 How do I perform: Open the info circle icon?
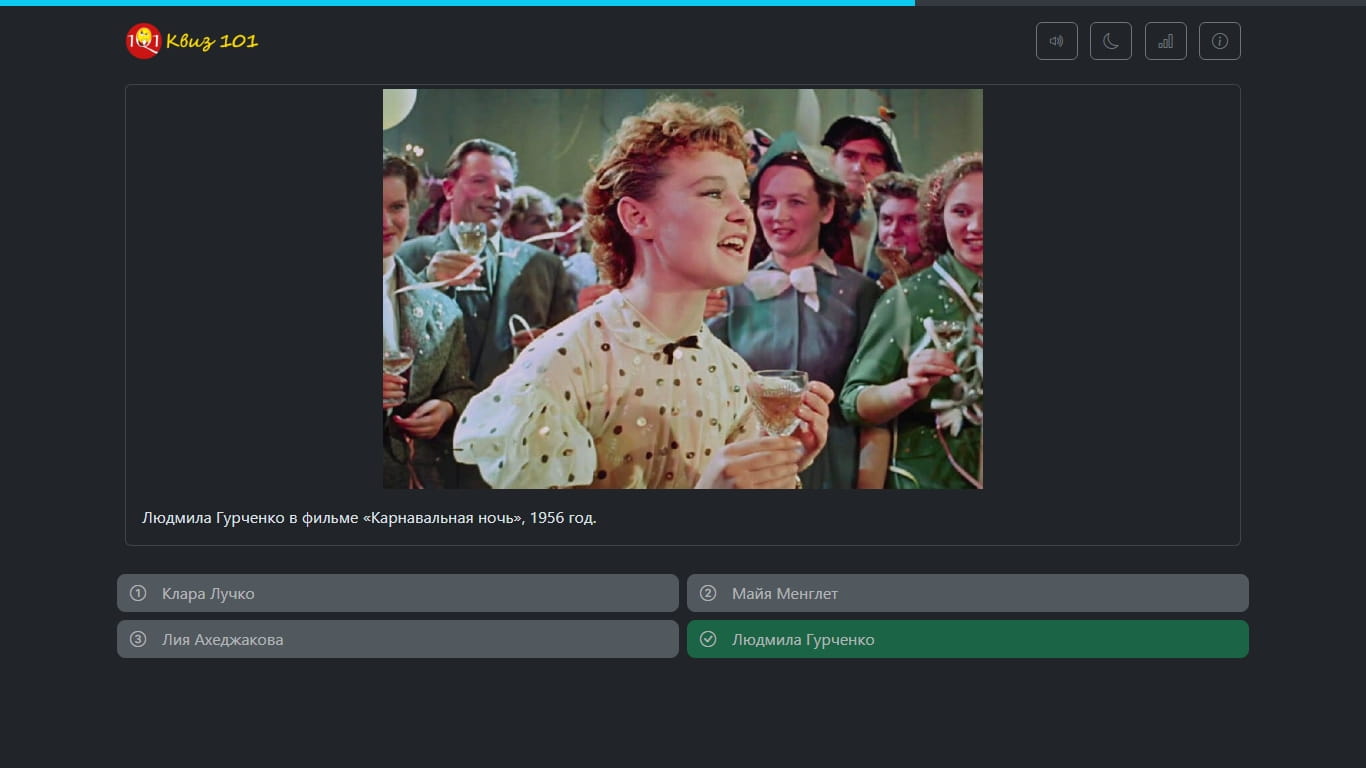pos(1219,41)
